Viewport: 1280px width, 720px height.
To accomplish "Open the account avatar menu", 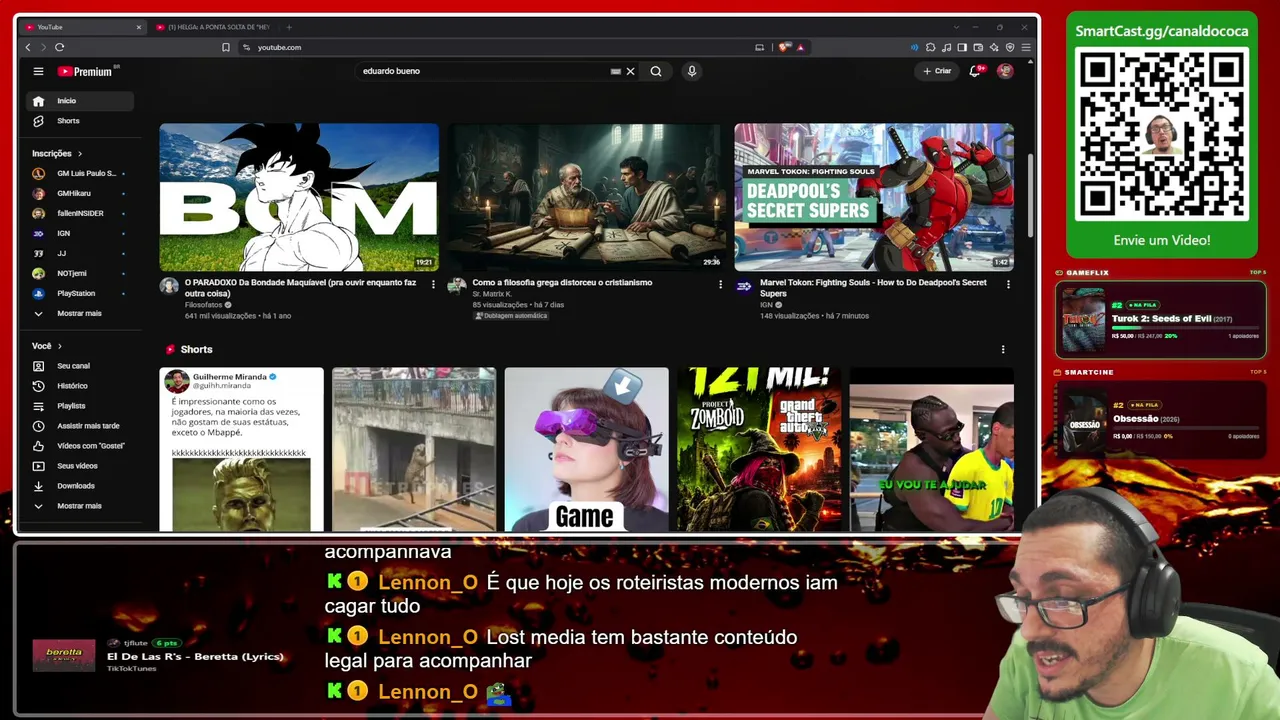I will point(1005,71).
